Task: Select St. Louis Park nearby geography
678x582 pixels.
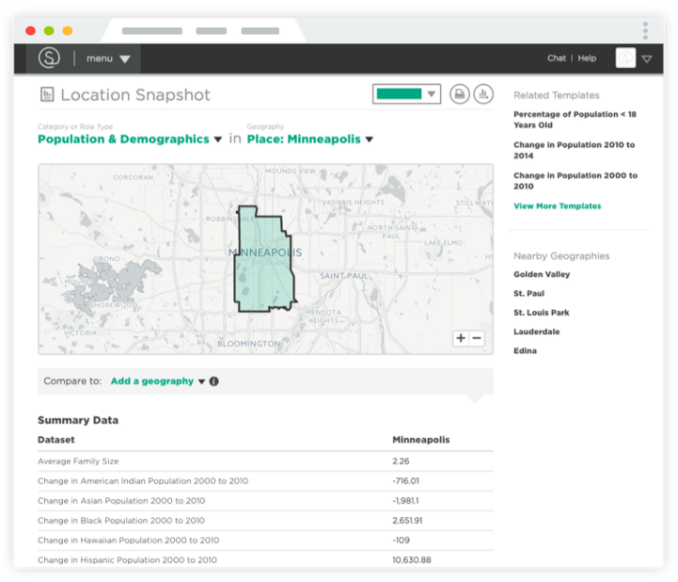Action: tap(541, 312)
